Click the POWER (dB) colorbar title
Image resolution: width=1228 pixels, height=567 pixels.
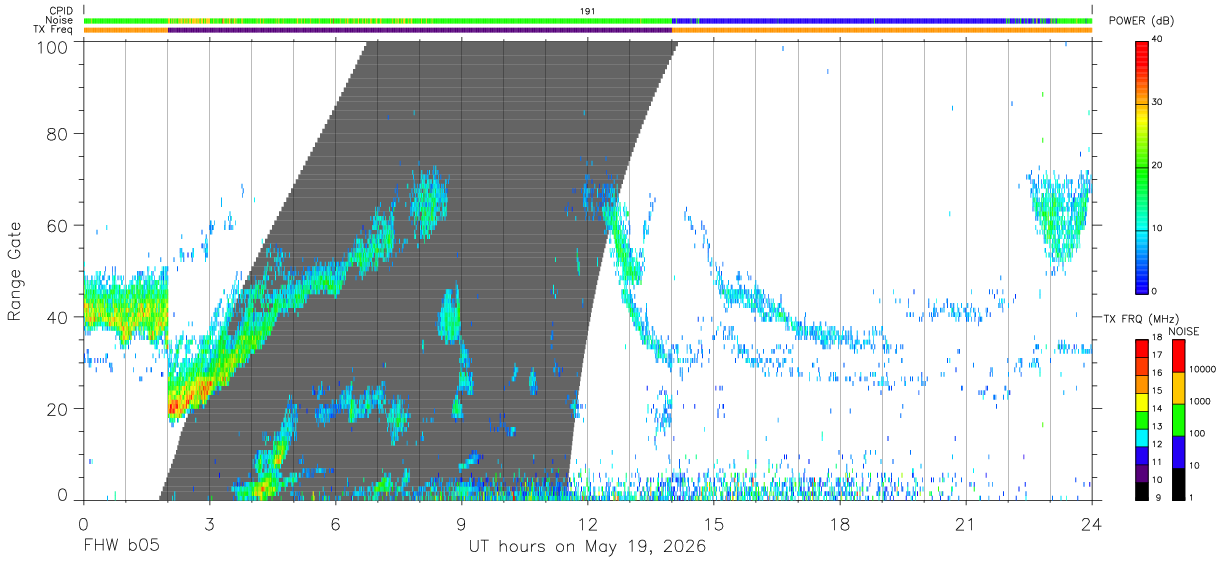pos(1142,21)
